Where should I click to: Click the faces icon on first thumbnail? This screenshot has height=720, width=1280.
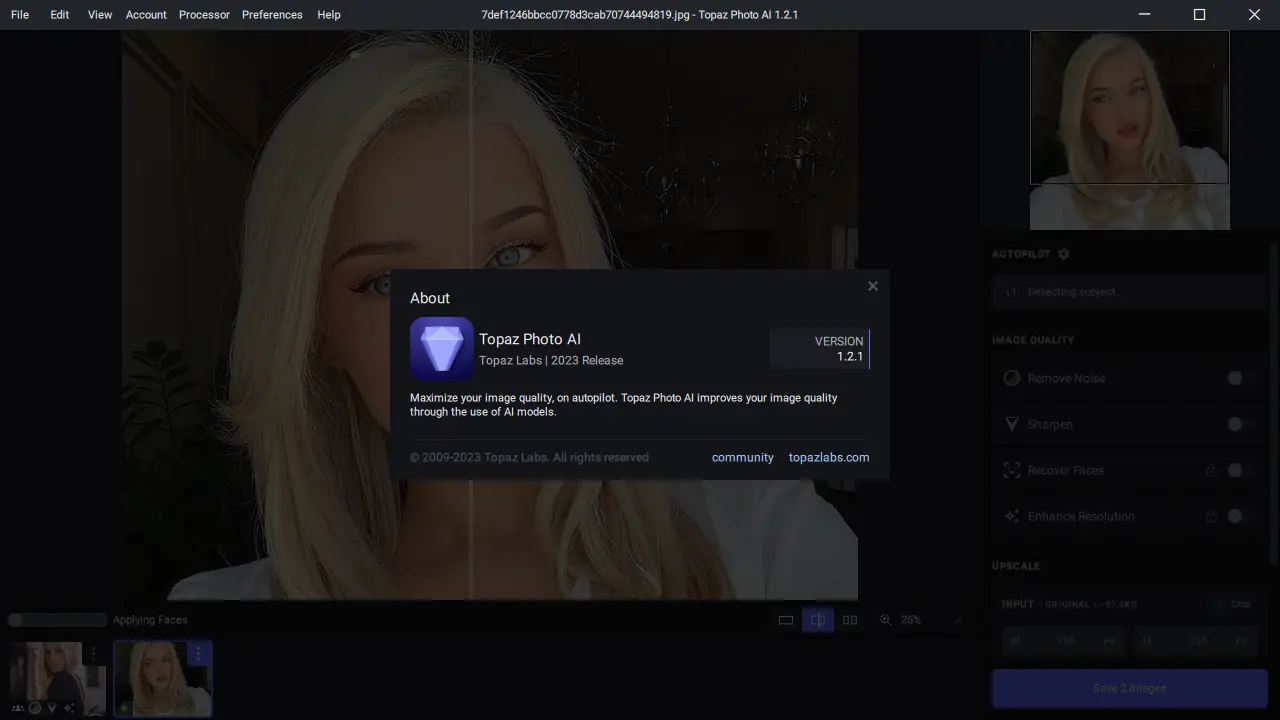point(19,708)
